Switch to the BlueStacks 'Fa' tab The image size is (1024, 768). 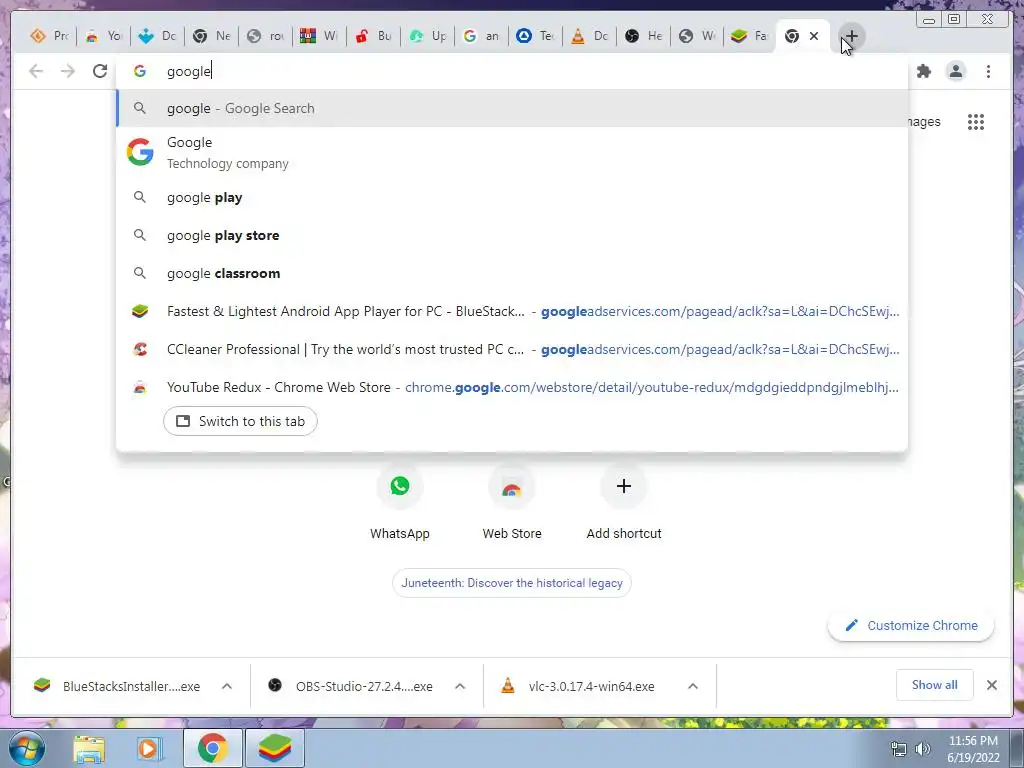pyautogui.click(x=751, y=36)
